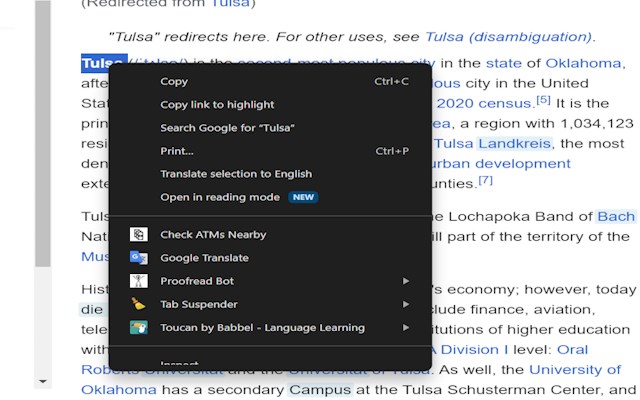
Task: Click the scrollbar down arrow
Action: coord(43,381)
